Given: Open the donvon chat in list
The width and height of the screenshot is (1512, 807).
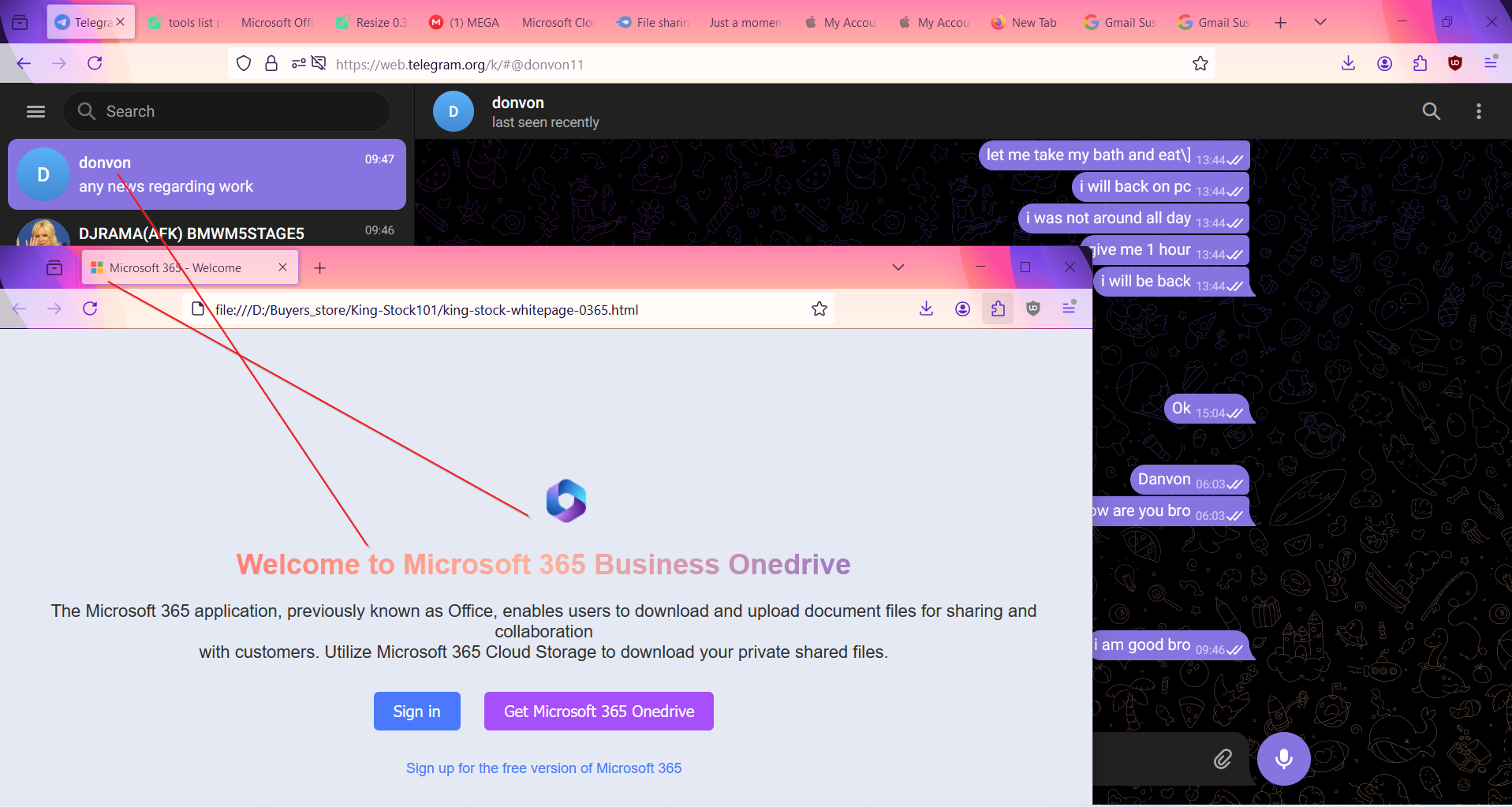Looking at the screenshot, I should click(x=207, y=174).
